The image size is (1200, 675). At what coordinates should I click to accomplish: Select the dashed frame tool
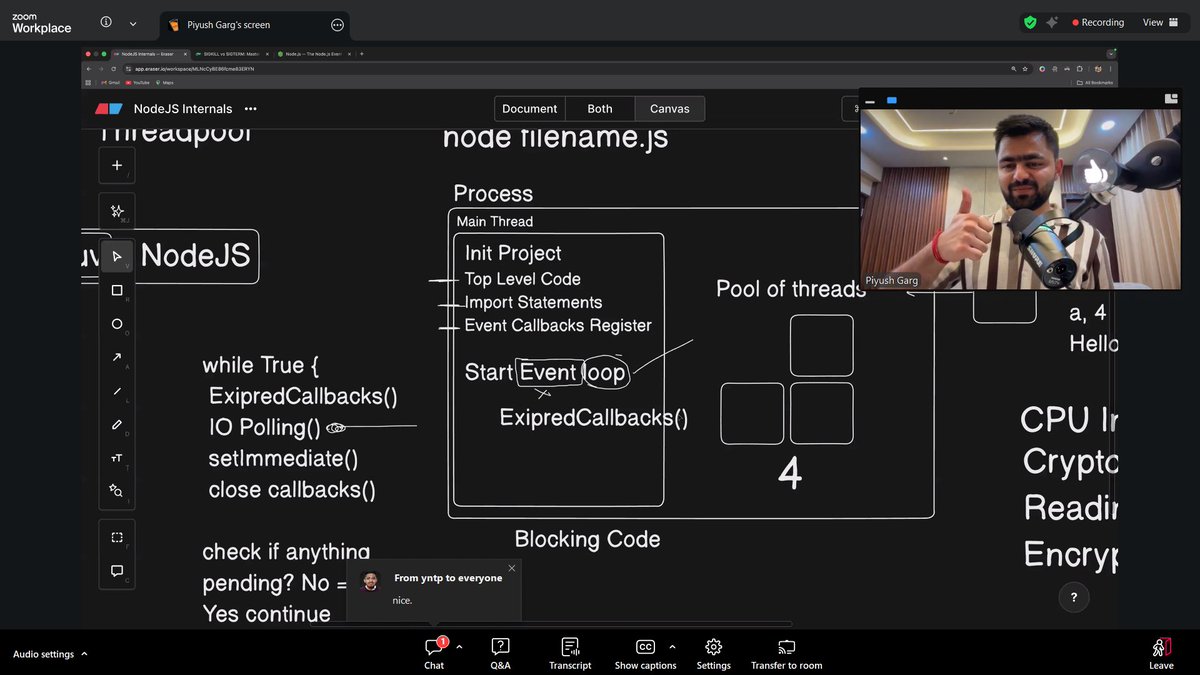117,537
